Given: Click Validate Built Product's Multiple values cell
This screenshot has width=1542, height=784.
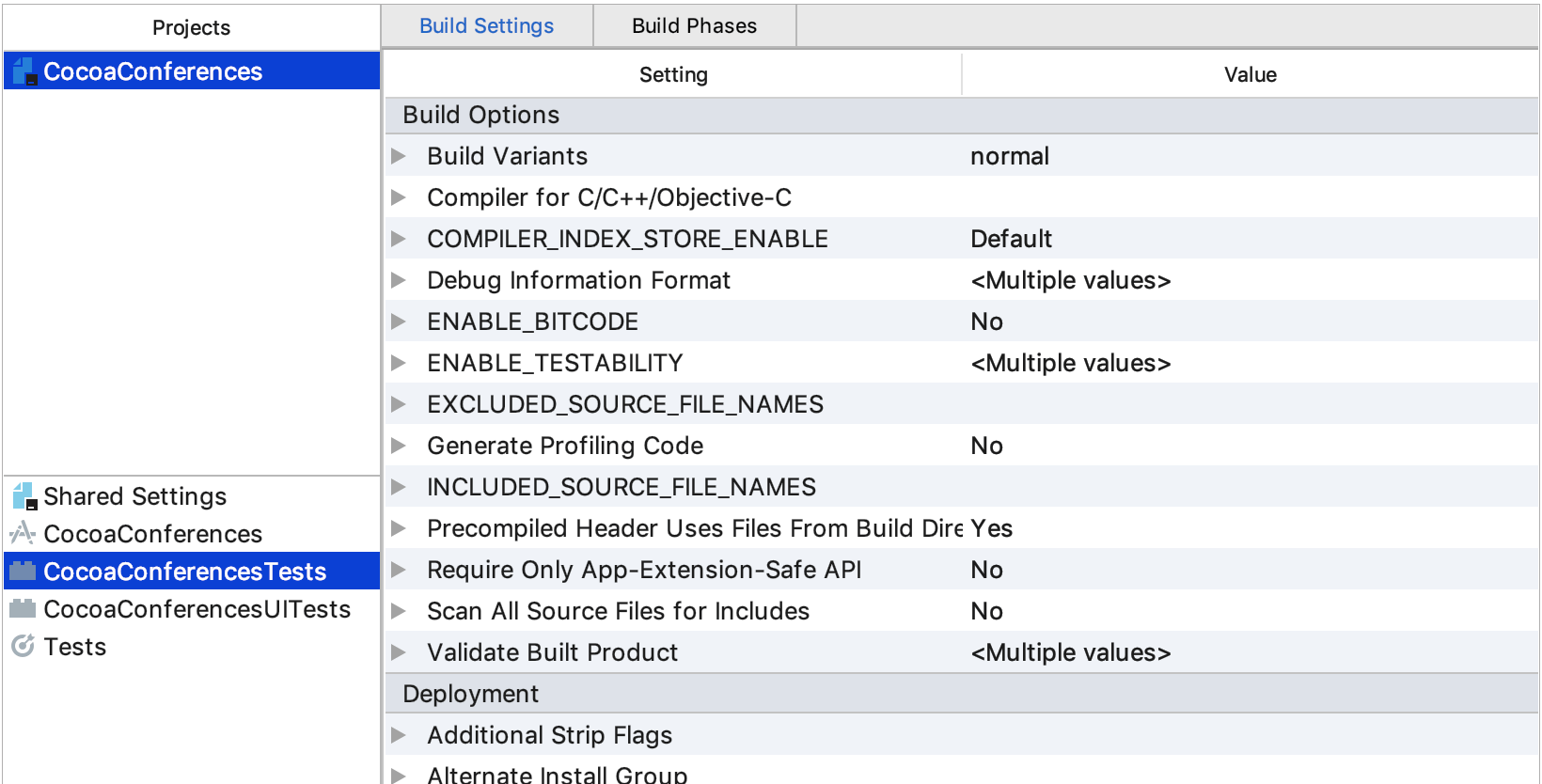Looking at the screenshot, I should point(1071,652).
